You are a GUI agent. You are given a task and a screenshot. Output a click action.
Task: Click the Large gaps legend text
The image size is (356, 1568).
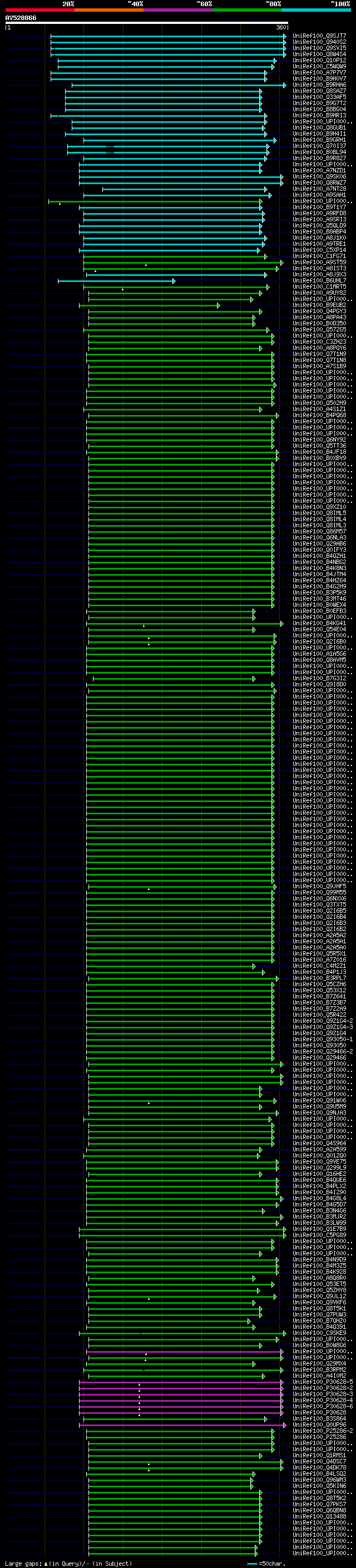tap(68, 1564)
